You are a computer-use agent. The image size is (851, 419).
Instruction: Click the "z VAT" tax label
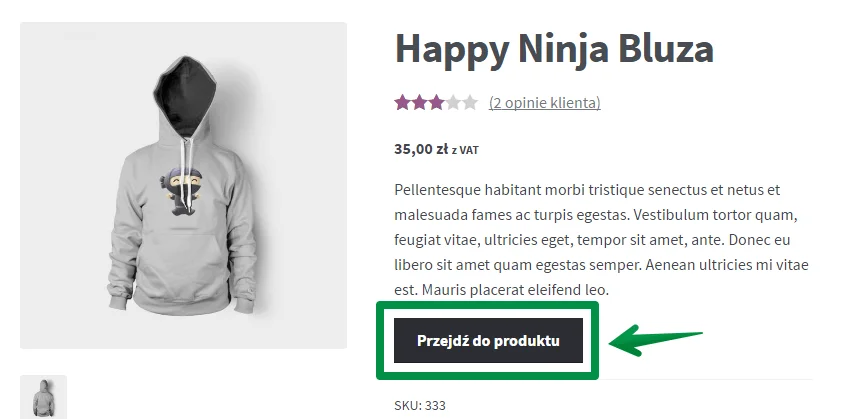tap(465, 150)
